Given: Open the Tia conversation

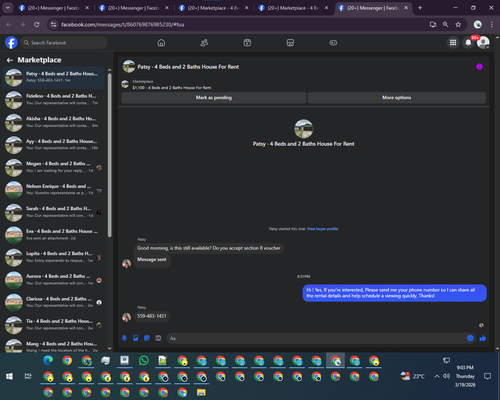Looking at the screenshot, I should pos(53,325).
